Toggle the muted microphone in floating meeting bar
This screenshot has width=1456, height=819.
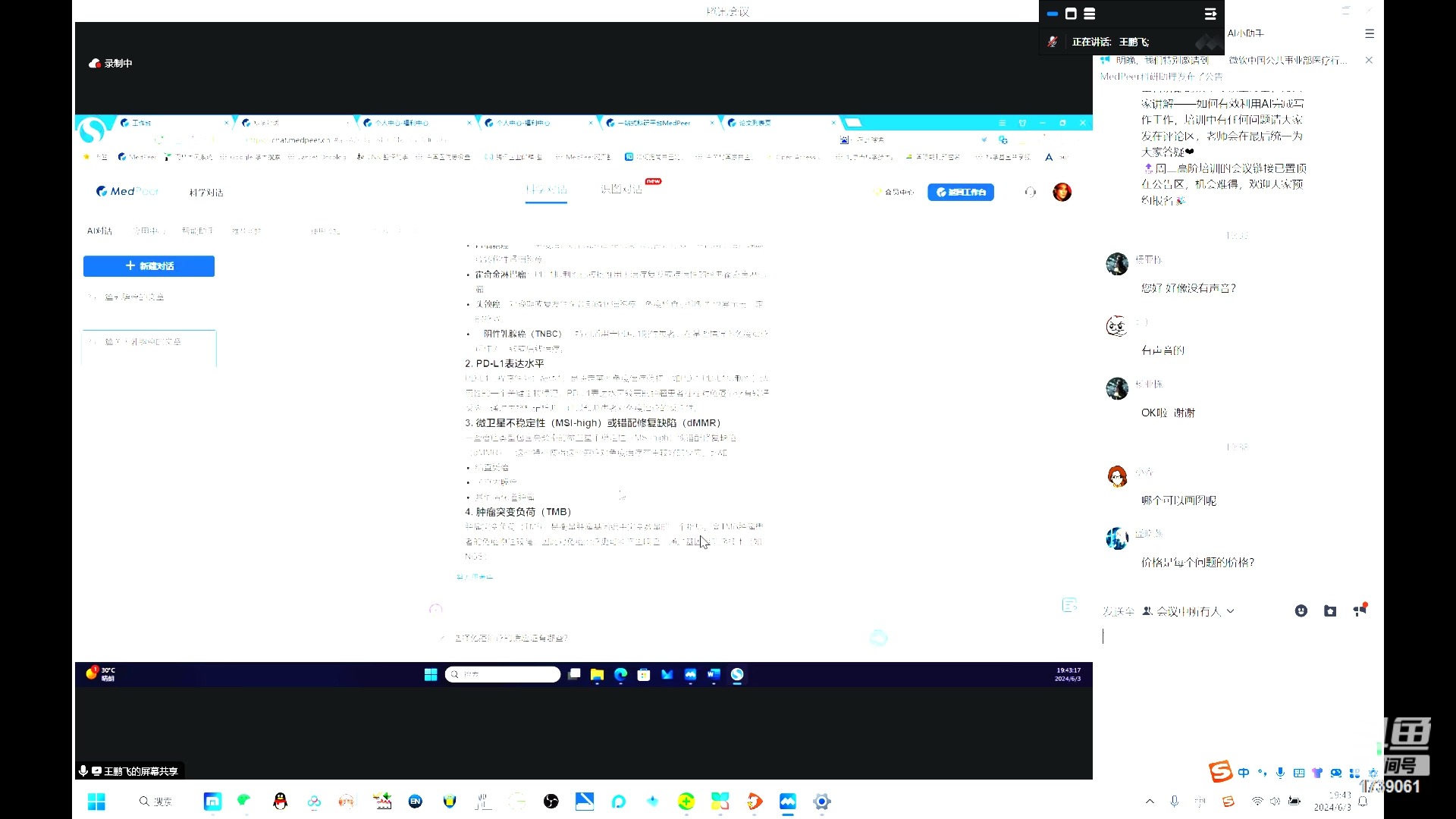[x=1053, y=42]
